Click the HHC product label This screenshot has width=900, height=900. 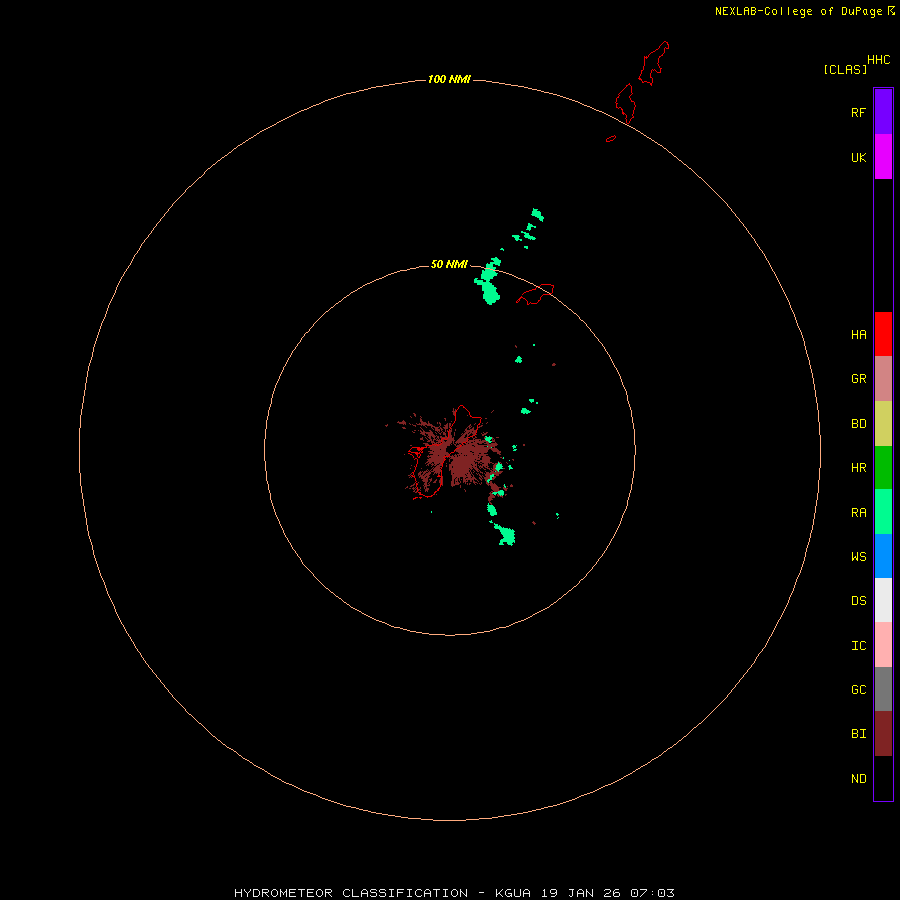878,60
